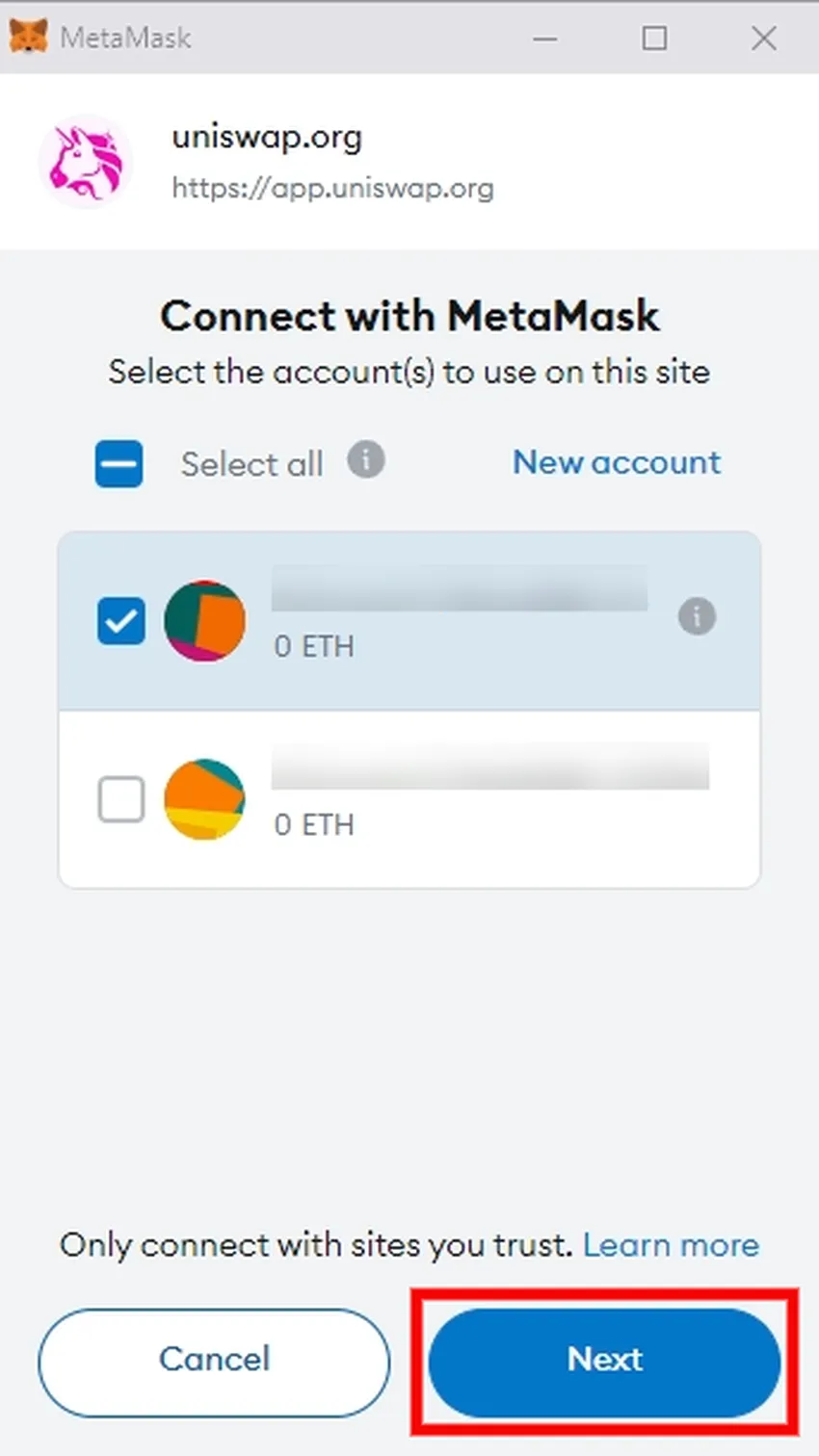Check the second account checkbox
The height and width of the screenshot is (1456, 819).
(x=121, y=799)
